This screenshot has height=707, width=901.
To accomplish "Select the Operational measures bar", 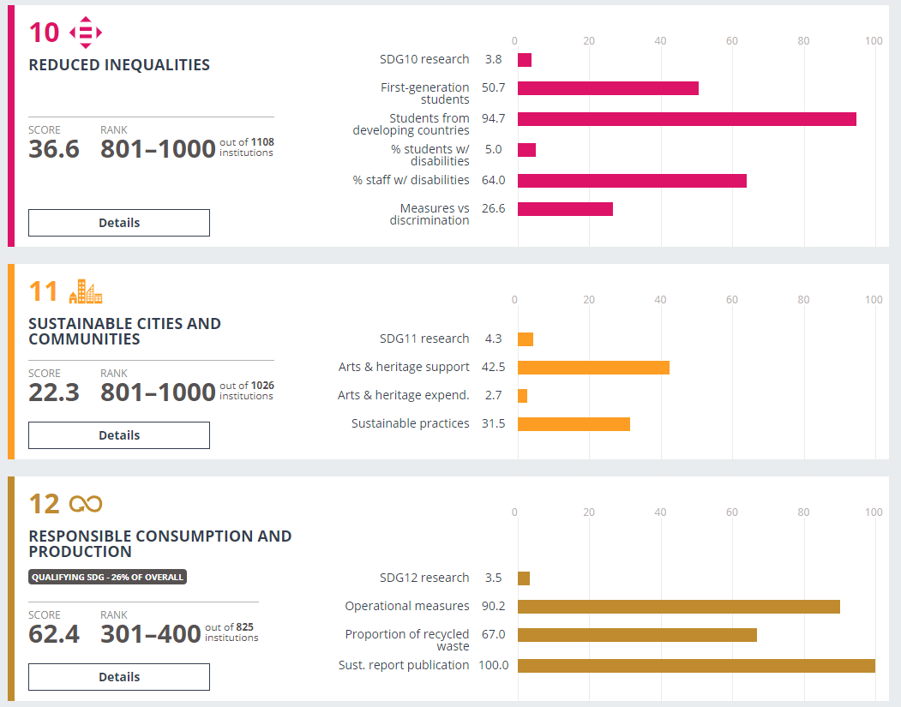I will tap(678, 607).
